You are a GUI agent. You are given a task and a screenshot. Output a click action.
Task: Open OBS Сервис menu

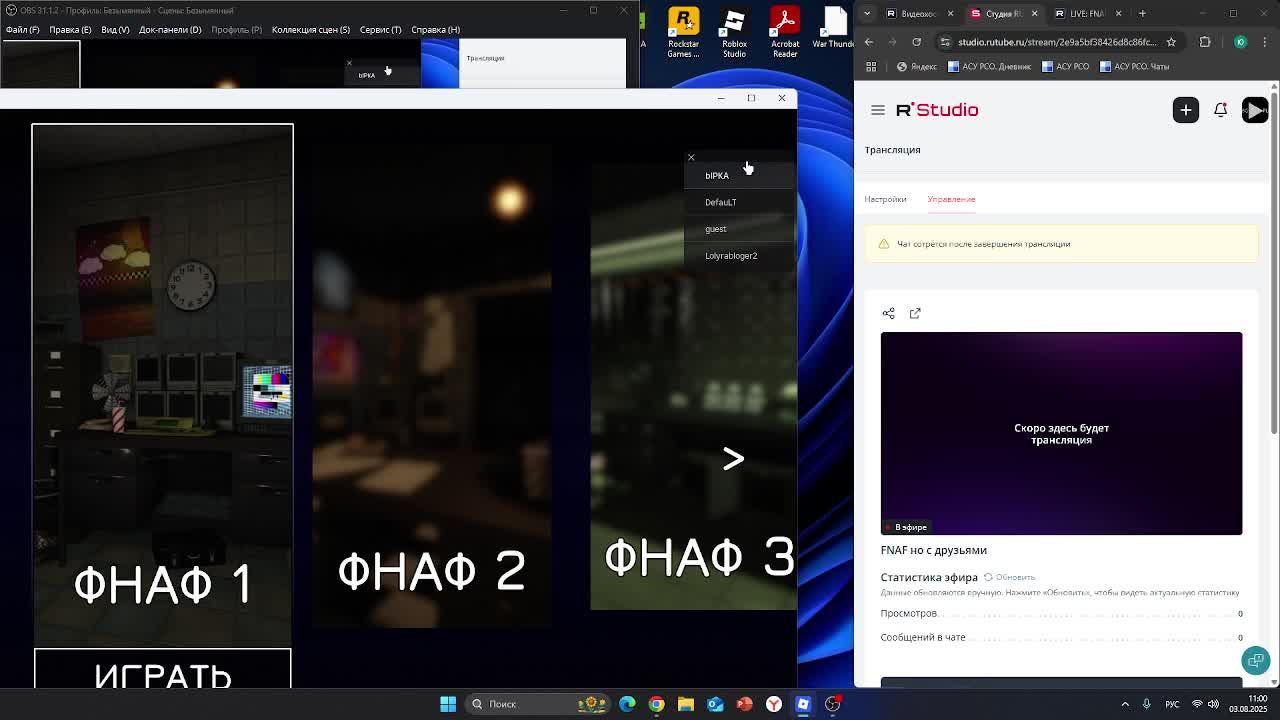pyautogui.click(x=380, y=29)
